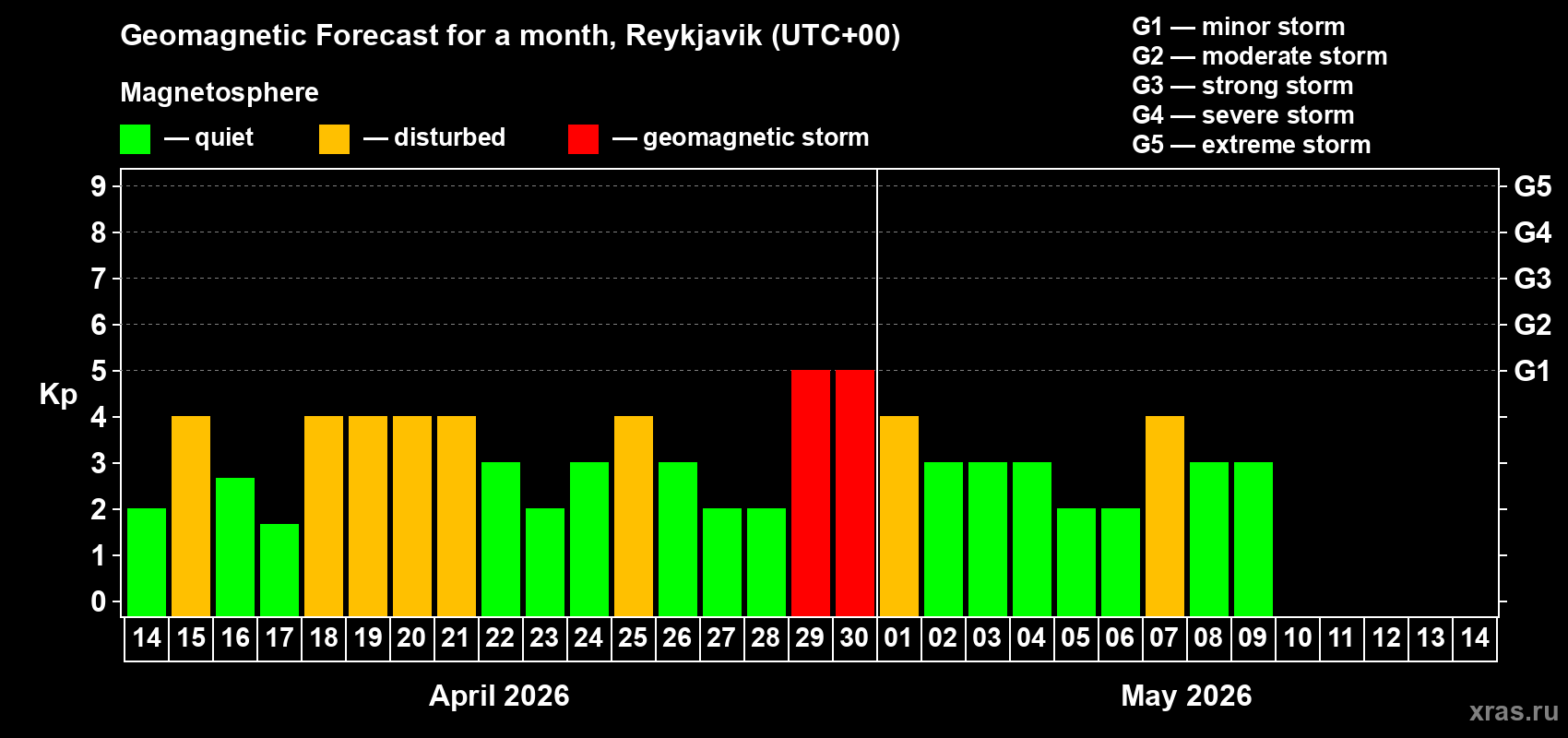
Task: Click the Kp axis value 0
Action: coord(99,601)
